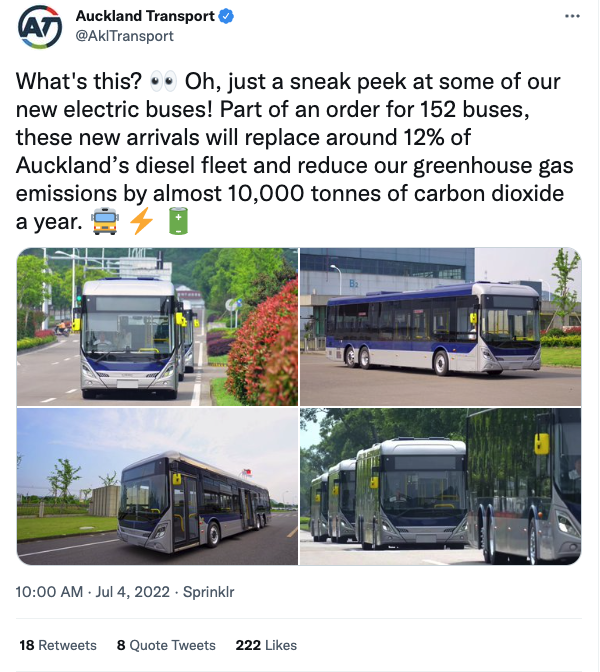Open the @AklTransport handle link

124,36
